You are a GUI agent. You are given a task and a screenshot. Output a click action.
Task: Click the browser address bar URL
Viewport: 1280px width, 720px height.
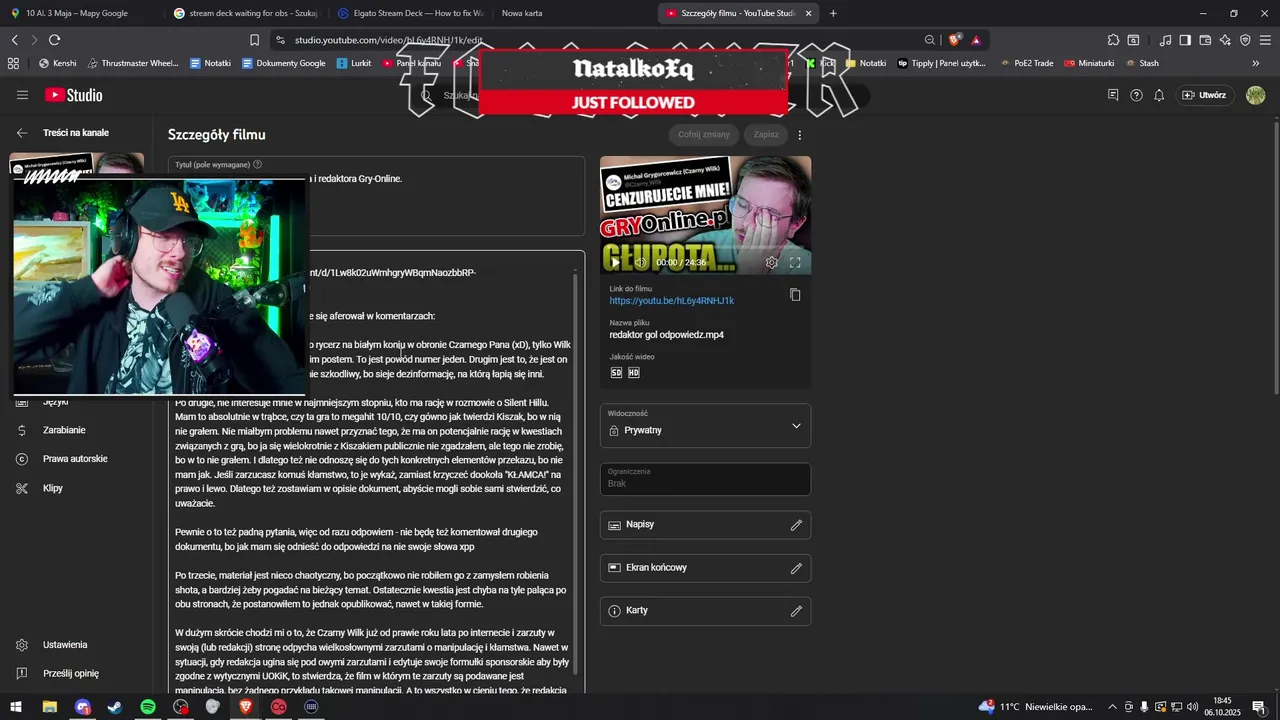[388, 40]
